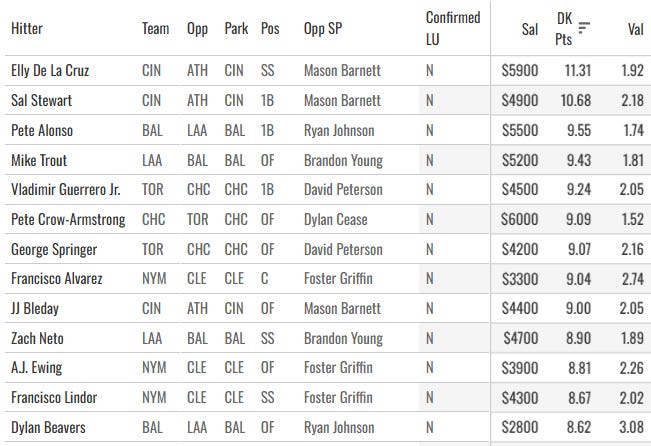
Task: Click Pete Alonso's name
Action: tap(42, 130)
